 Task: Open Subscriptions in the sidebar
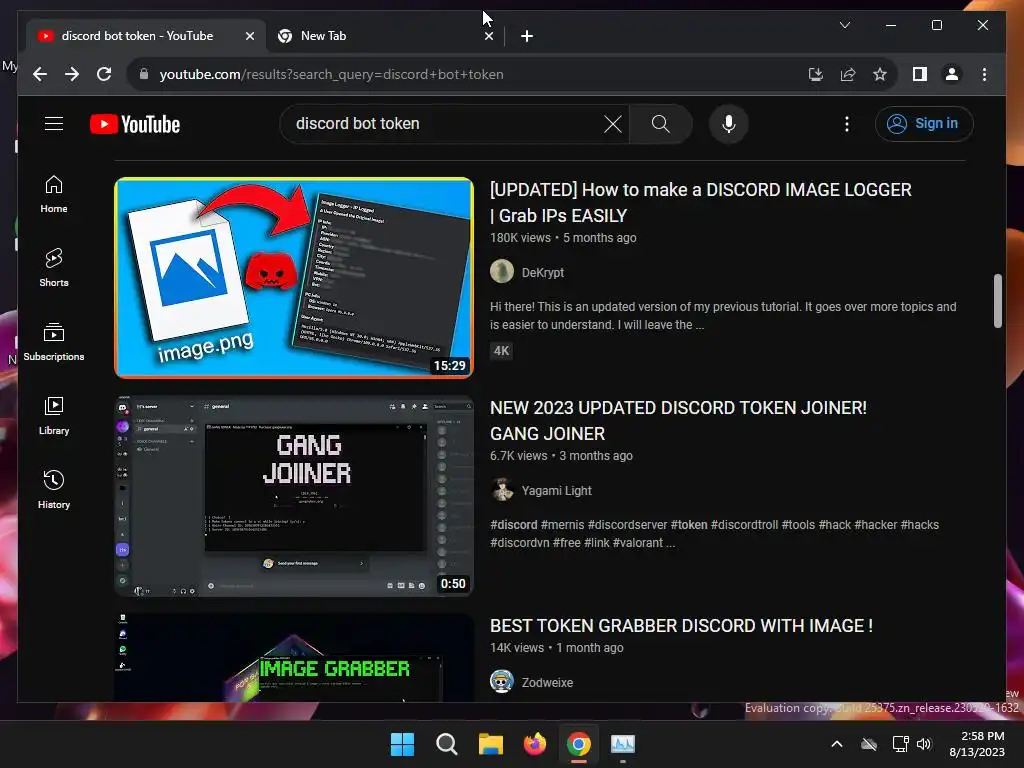(x=54, y=342)
